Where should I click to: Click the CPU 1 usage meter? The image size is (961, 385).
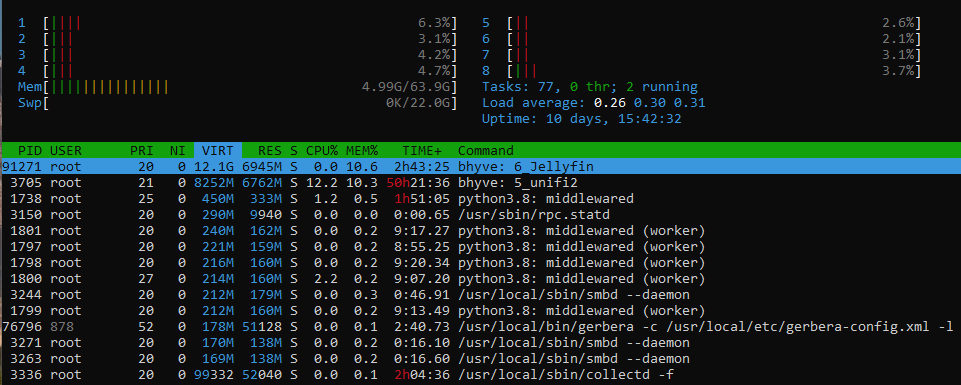tap(238, 23)
